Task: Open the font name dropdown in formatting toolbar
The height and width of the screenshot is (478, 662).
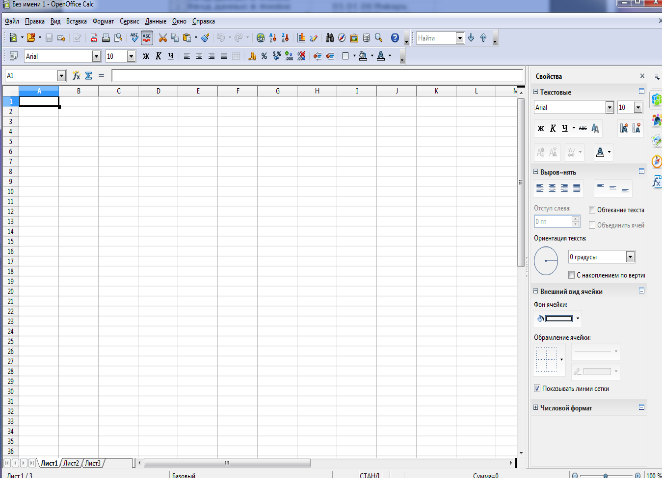Action: click(x=96, y=56)
